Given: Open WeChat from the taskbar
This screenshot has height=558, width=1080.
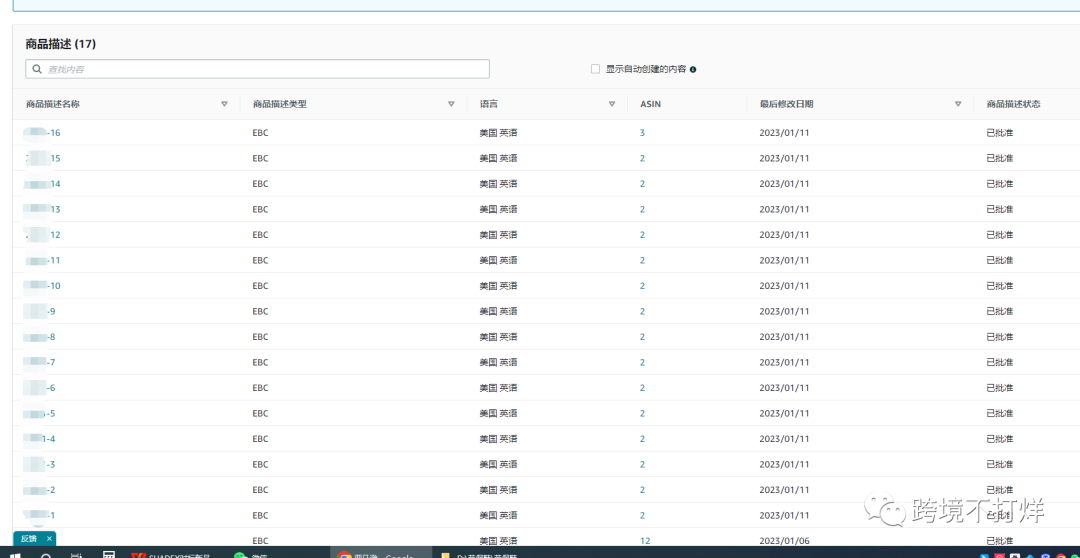Looking at the screenshot, I should pos(239,554).
